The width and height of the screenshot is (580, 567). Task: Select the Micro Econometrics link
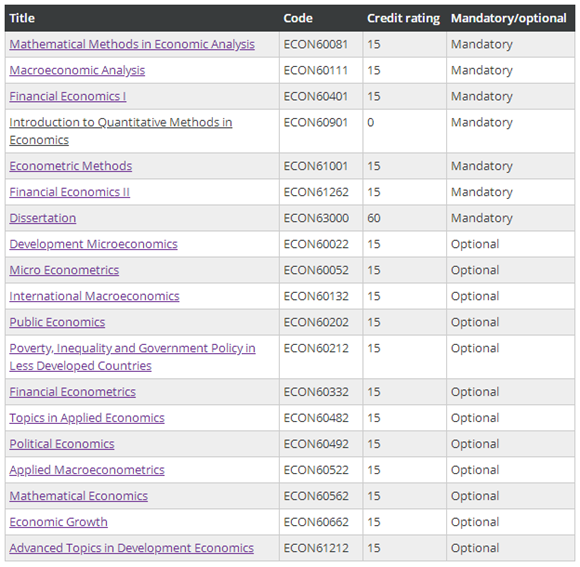pyautogui.click(x=64, y=270)
